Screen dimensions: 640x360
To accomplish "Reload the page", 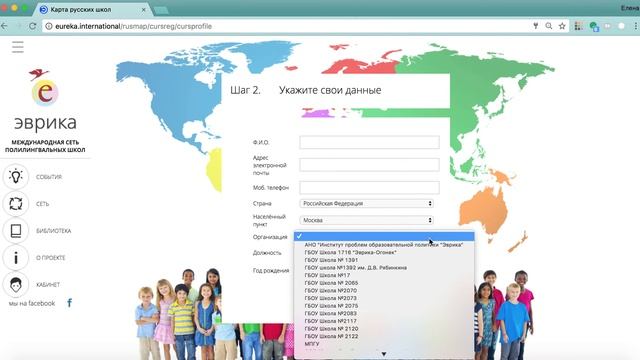I will (x=32, y=26).
